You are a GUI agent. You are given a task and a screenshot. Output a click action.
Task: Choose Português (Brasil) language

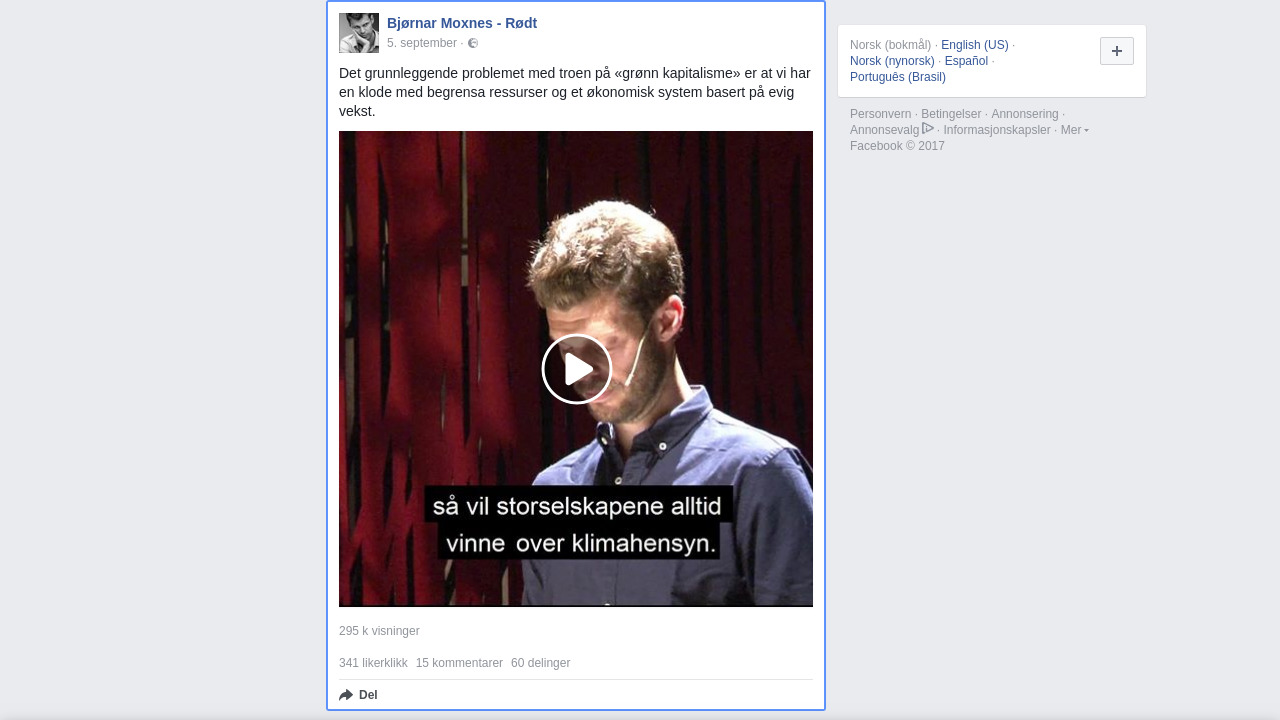(x=897, y=77)
